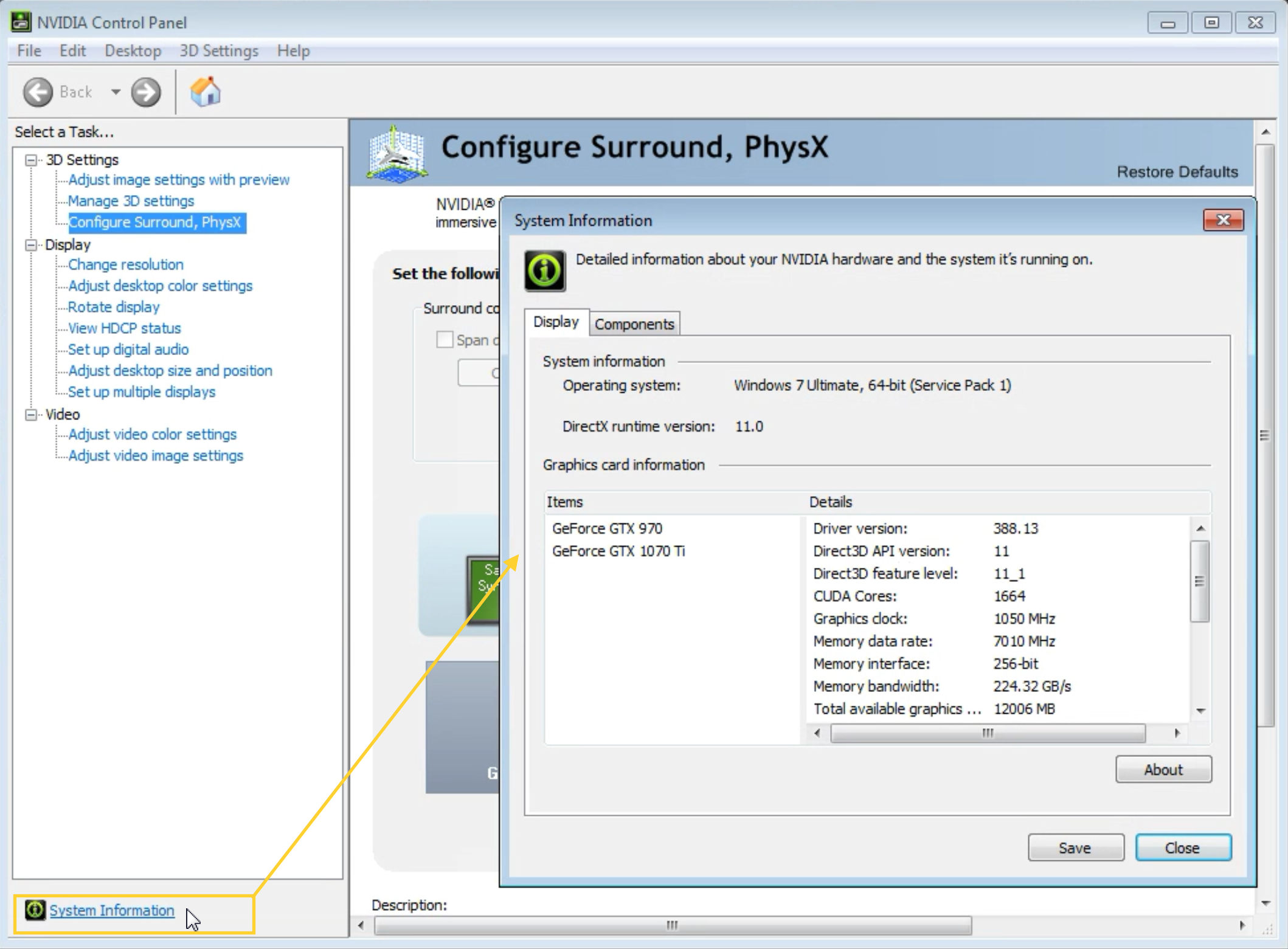Screen dimensions: 1288x949
Task: Click the green info icon in the dialog
Action: tap(545, 271)
